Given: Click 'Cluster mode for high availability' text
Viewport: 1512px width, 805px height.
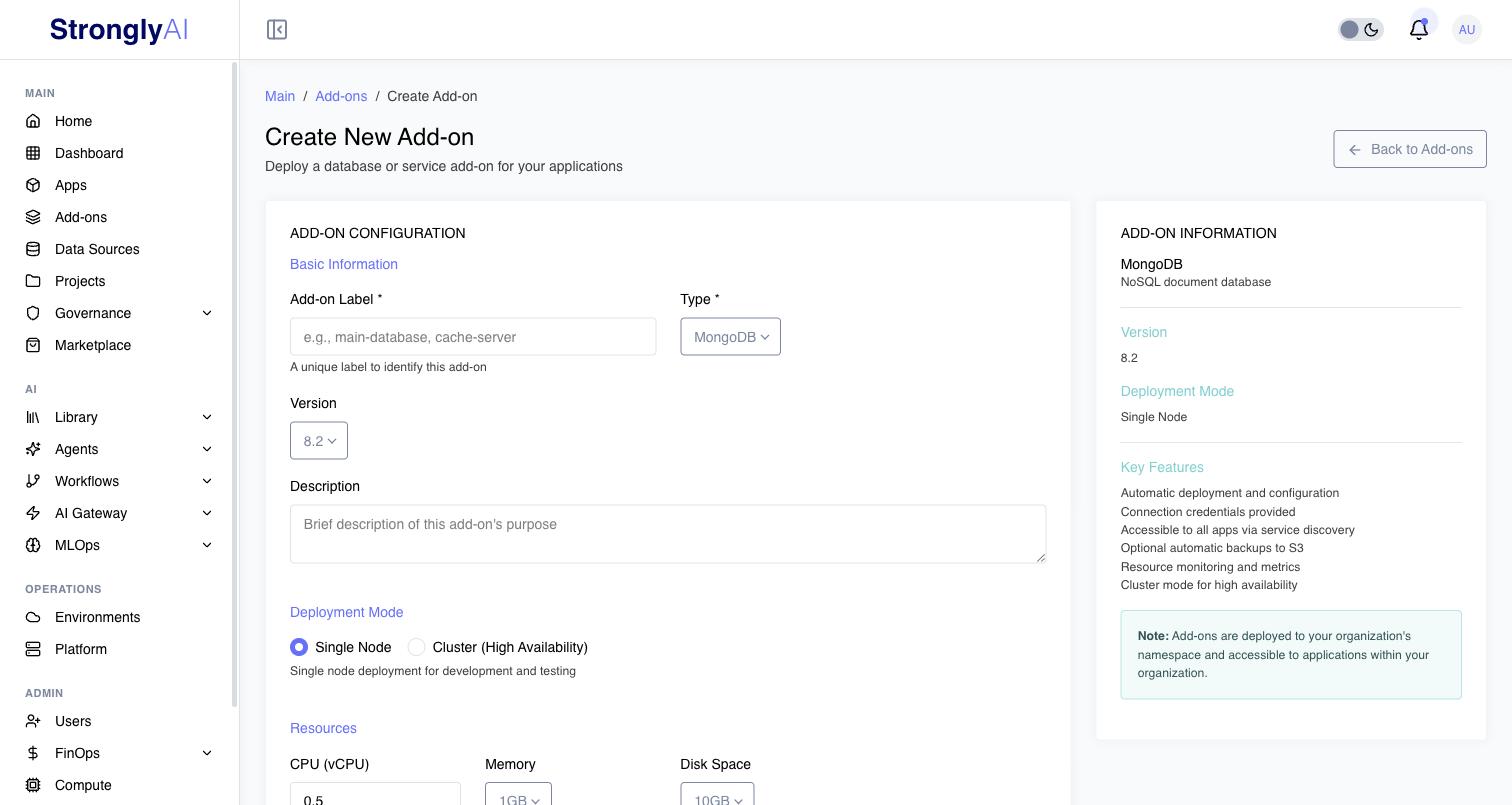Looking at the screenshot, I should [x=1209, y=585].
